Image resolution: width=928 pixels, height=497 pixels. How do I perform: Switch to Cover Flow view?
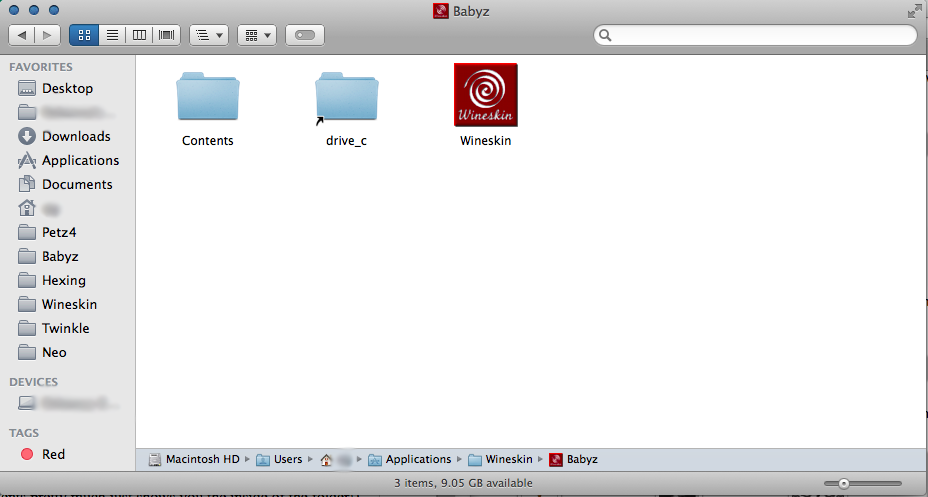[166, 35]
